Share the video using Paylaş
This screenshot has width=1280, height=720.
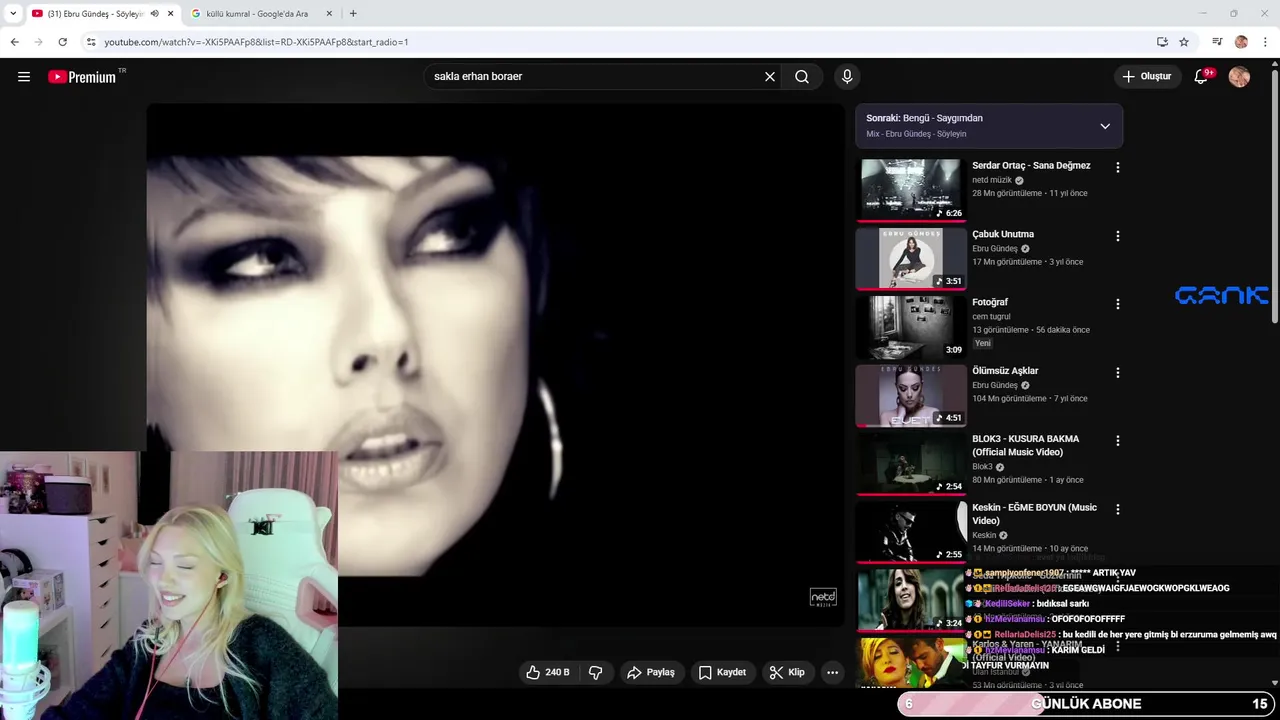tap(651, 673)
